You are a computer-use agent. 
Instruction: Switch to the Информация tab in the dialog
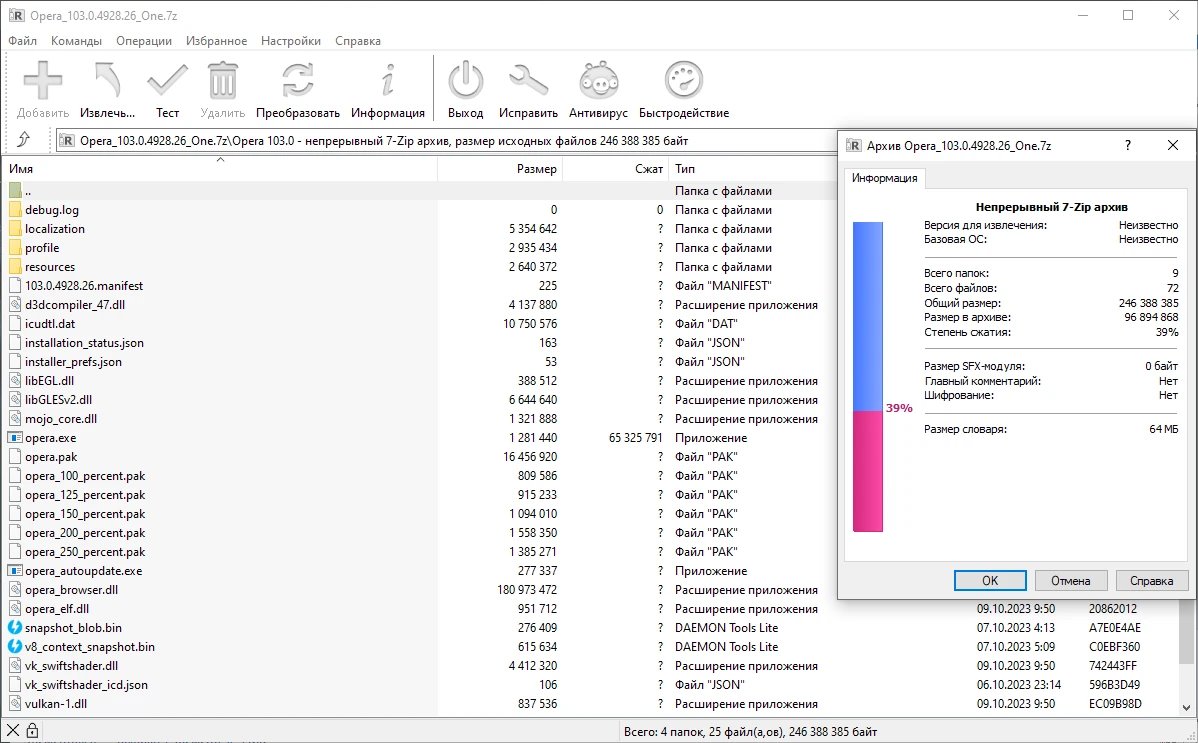pyautogui.click(x=886, y=177)
